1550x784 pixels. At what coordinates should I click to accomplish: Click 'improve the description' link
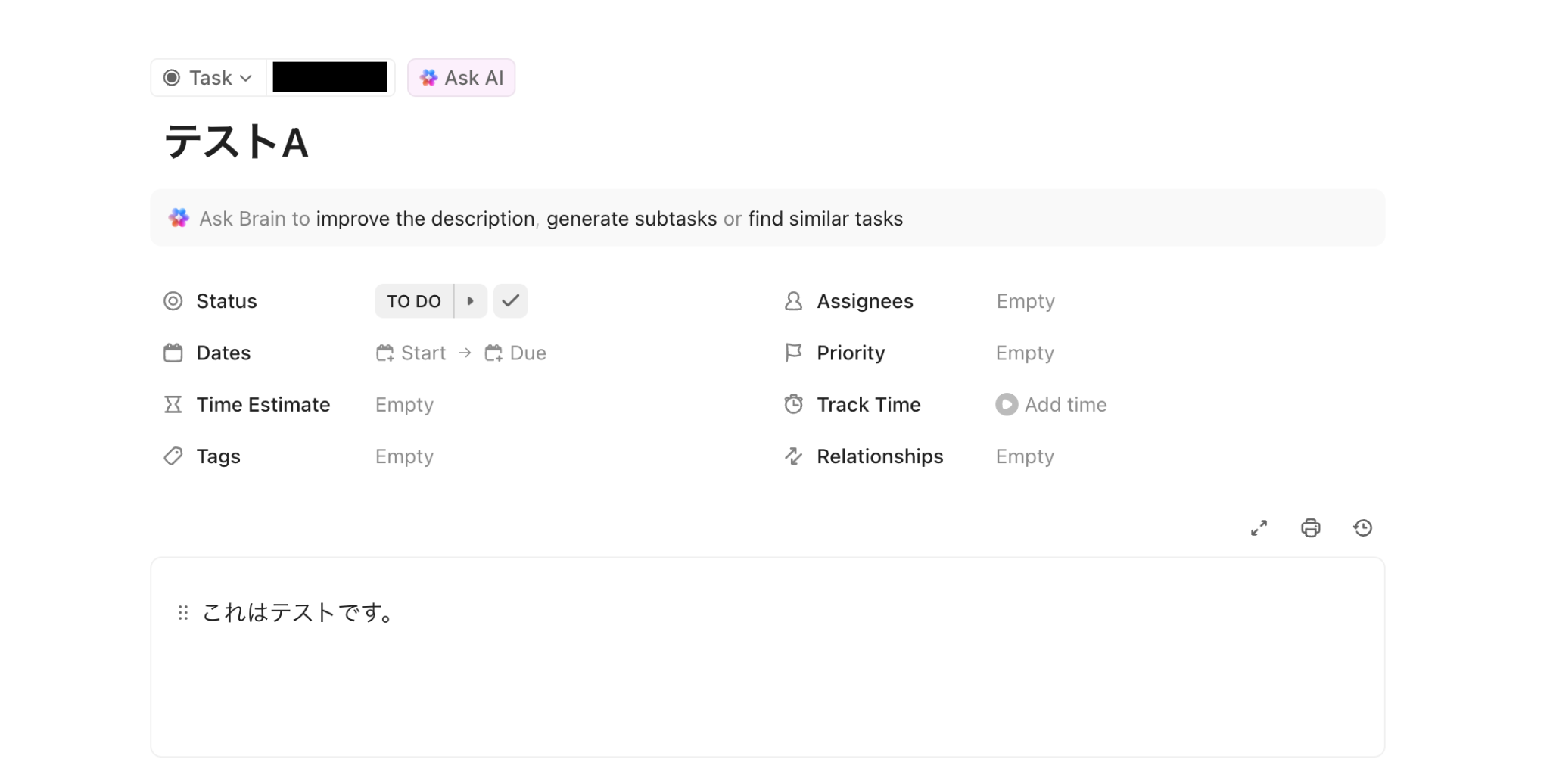tap(425, 219)
